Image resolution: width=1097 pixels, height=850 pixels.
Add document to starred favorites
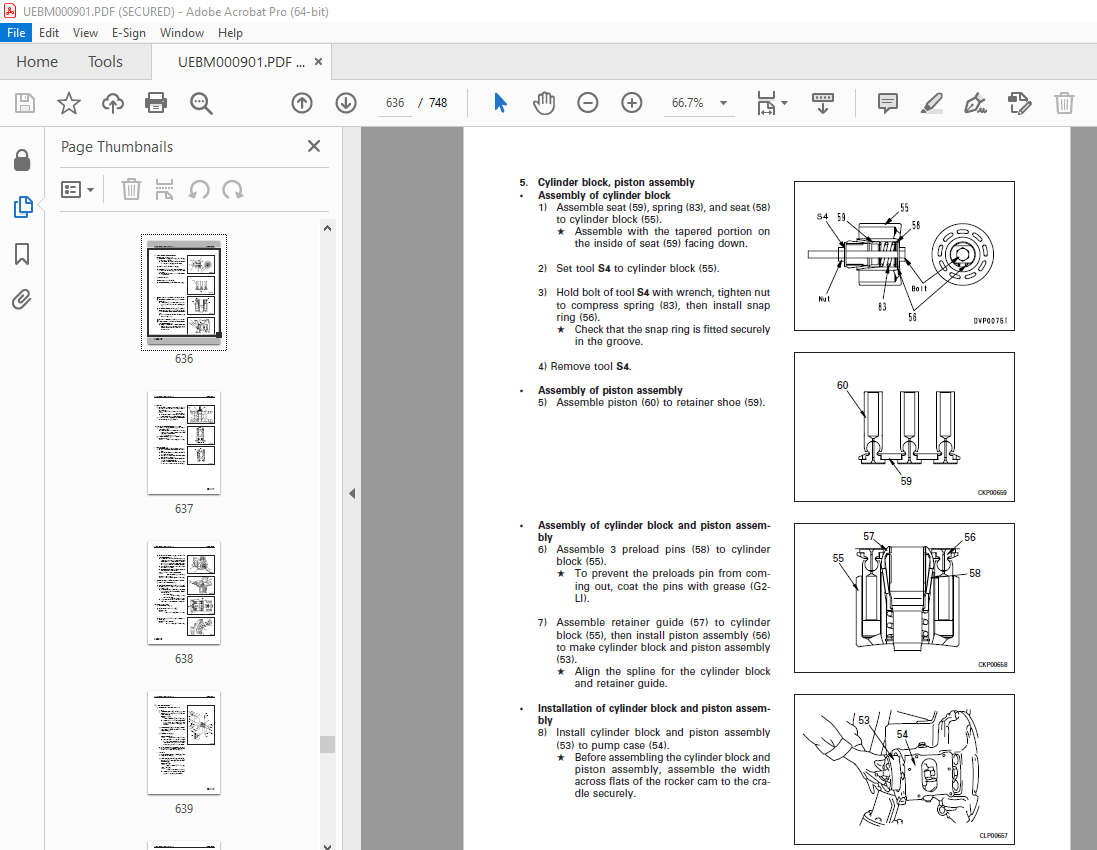(x=69, y=104)
